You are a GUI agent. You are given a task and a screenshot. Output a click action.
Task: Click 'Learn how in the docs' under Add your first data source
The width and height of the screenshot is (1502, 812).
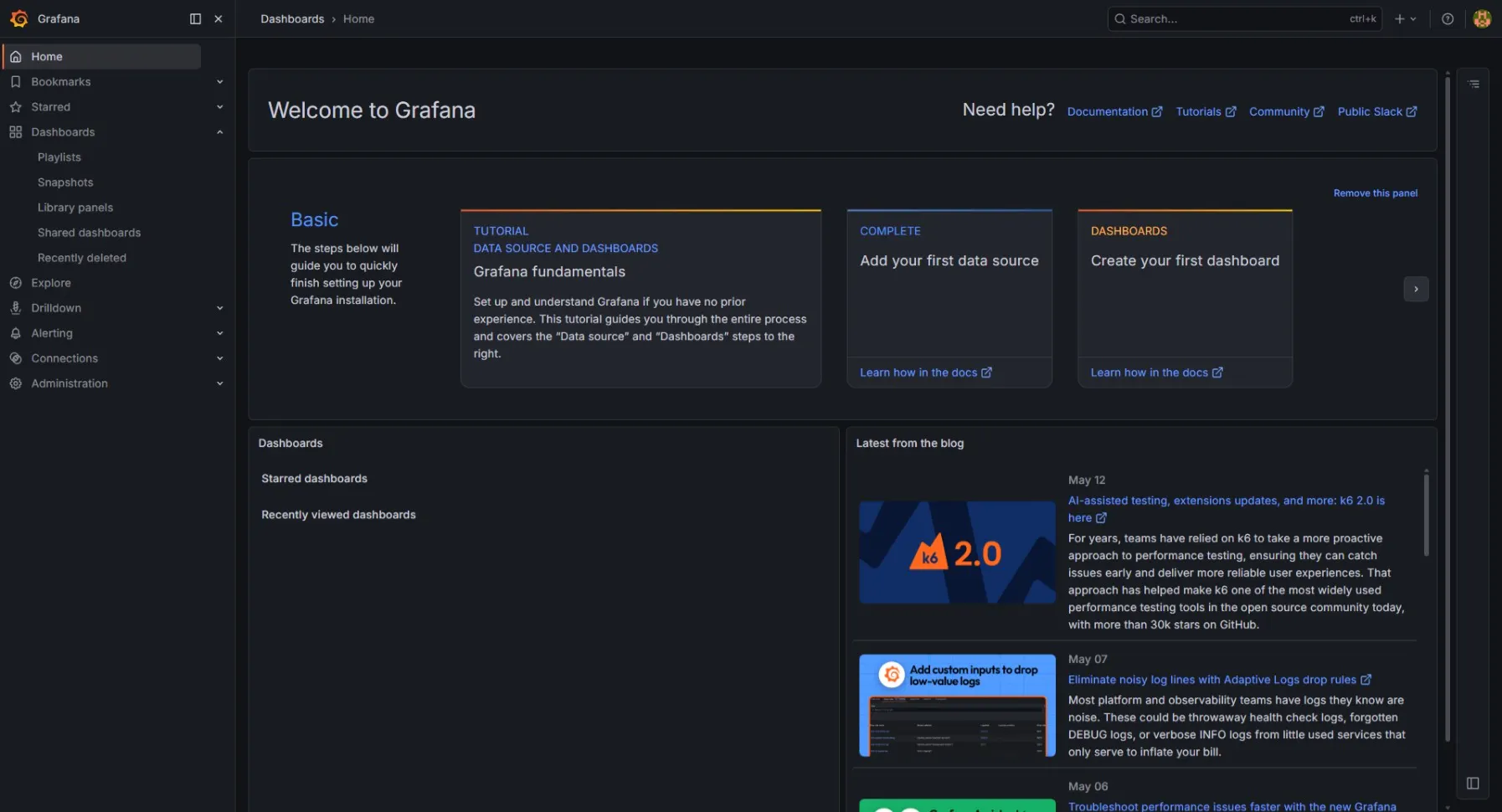tap(925, 373)
